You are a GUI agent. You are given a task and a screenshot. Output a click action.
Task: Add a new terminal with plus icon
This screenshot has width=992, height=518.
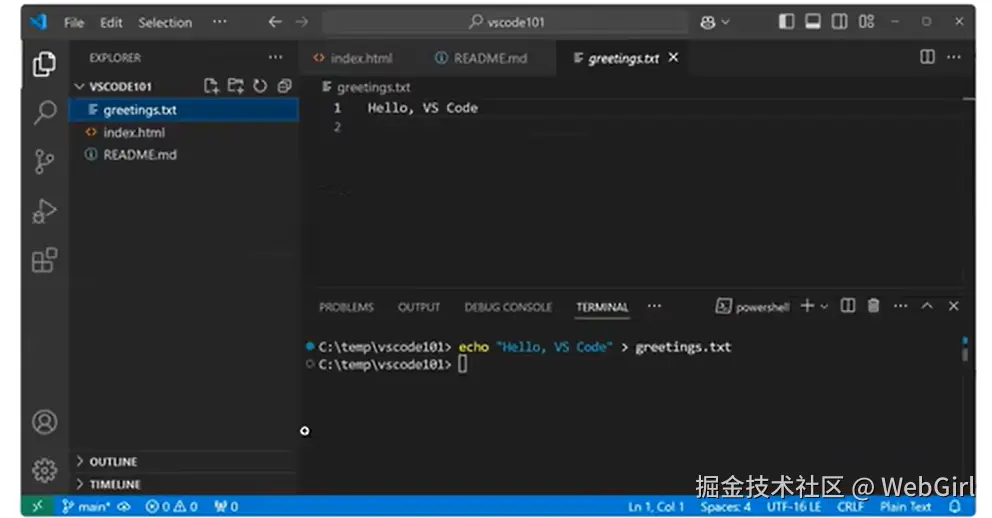pyautogui.click(x=807, y=306)
